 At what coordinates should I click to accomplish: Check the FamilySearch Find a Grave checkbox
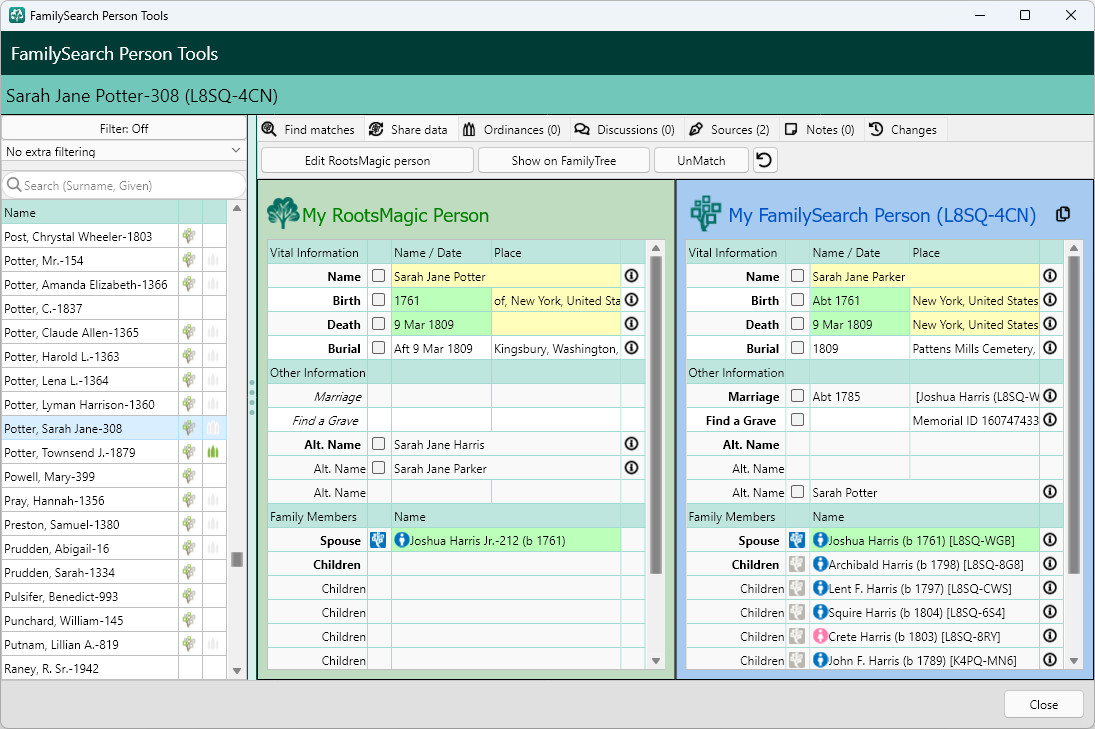click(798, 420)
